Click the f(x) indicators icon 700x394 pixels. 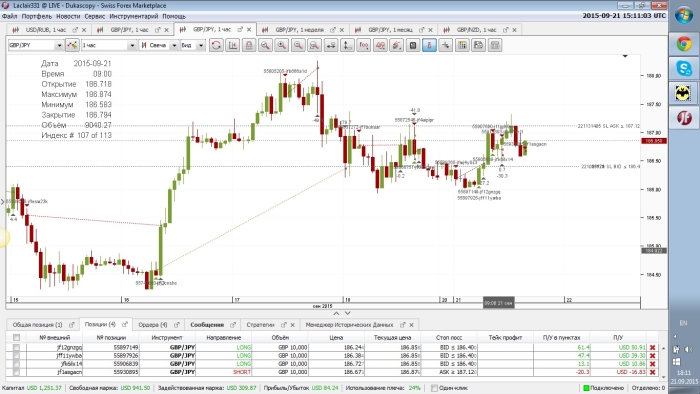(x=364, y=45)
